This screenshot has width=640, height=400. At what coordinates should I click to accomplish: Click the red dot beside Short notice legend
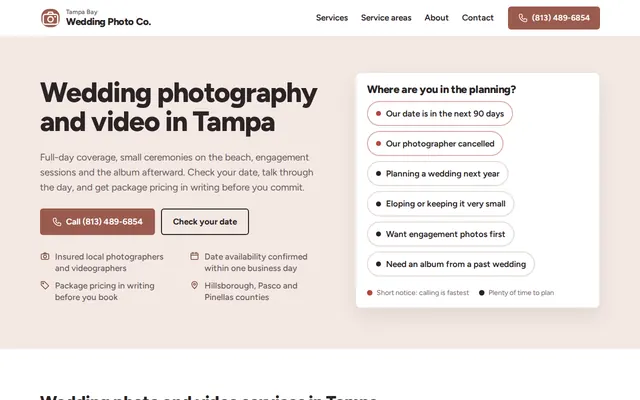tap(369, 293)
